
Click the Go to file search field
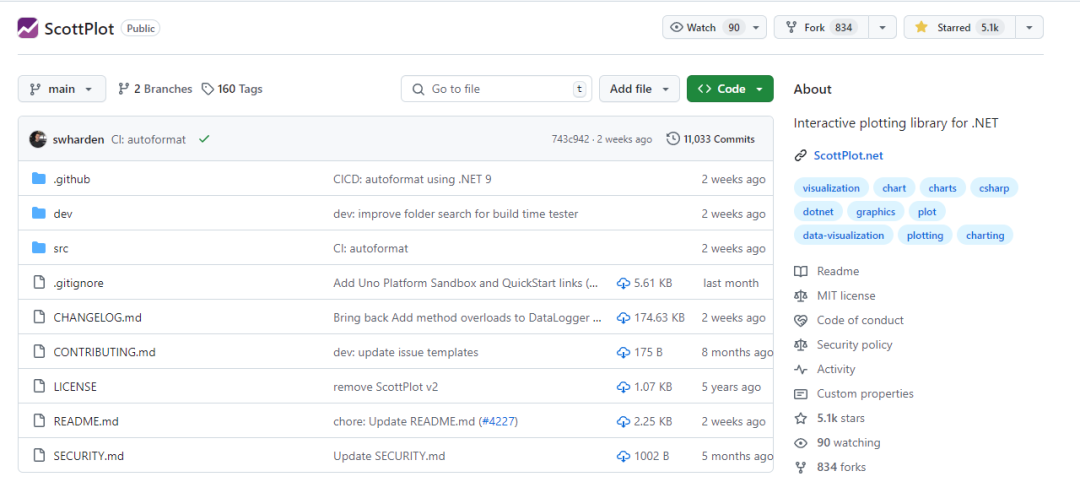(x=496, y=89)
